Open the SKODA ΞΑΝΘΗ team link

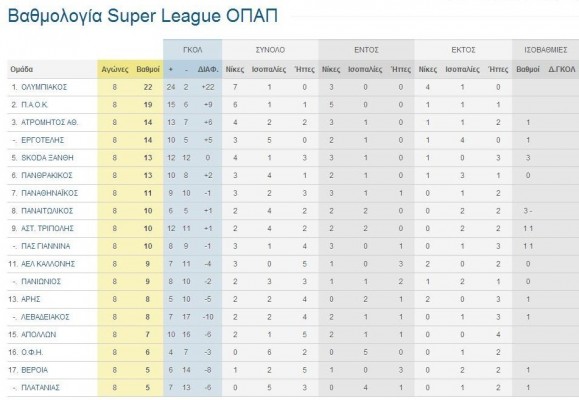click(47, 158)
